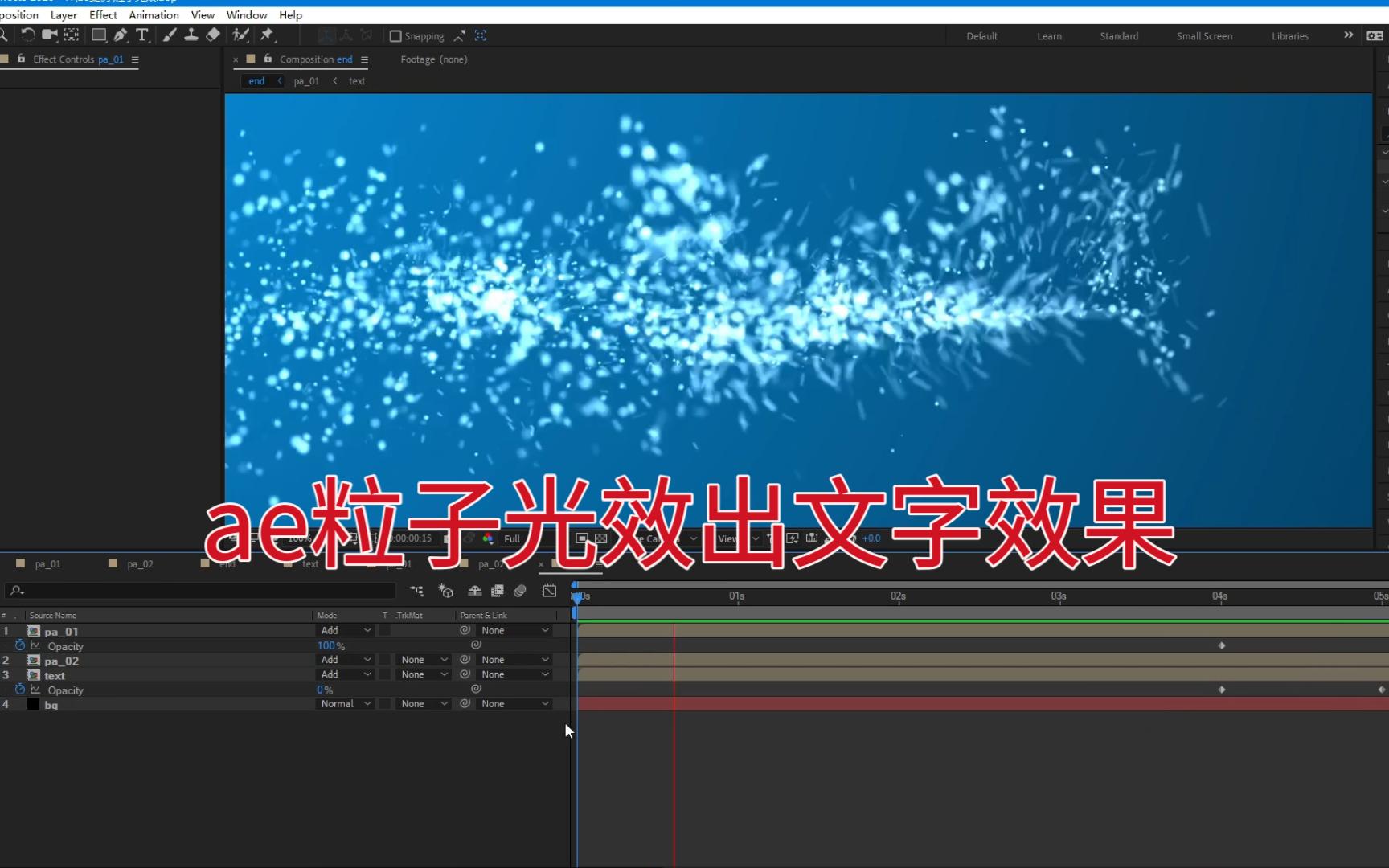The image size is (1389, 868).
Task: Enable the Snapping option
Action: pyautogui.click(x=396, y=35)
